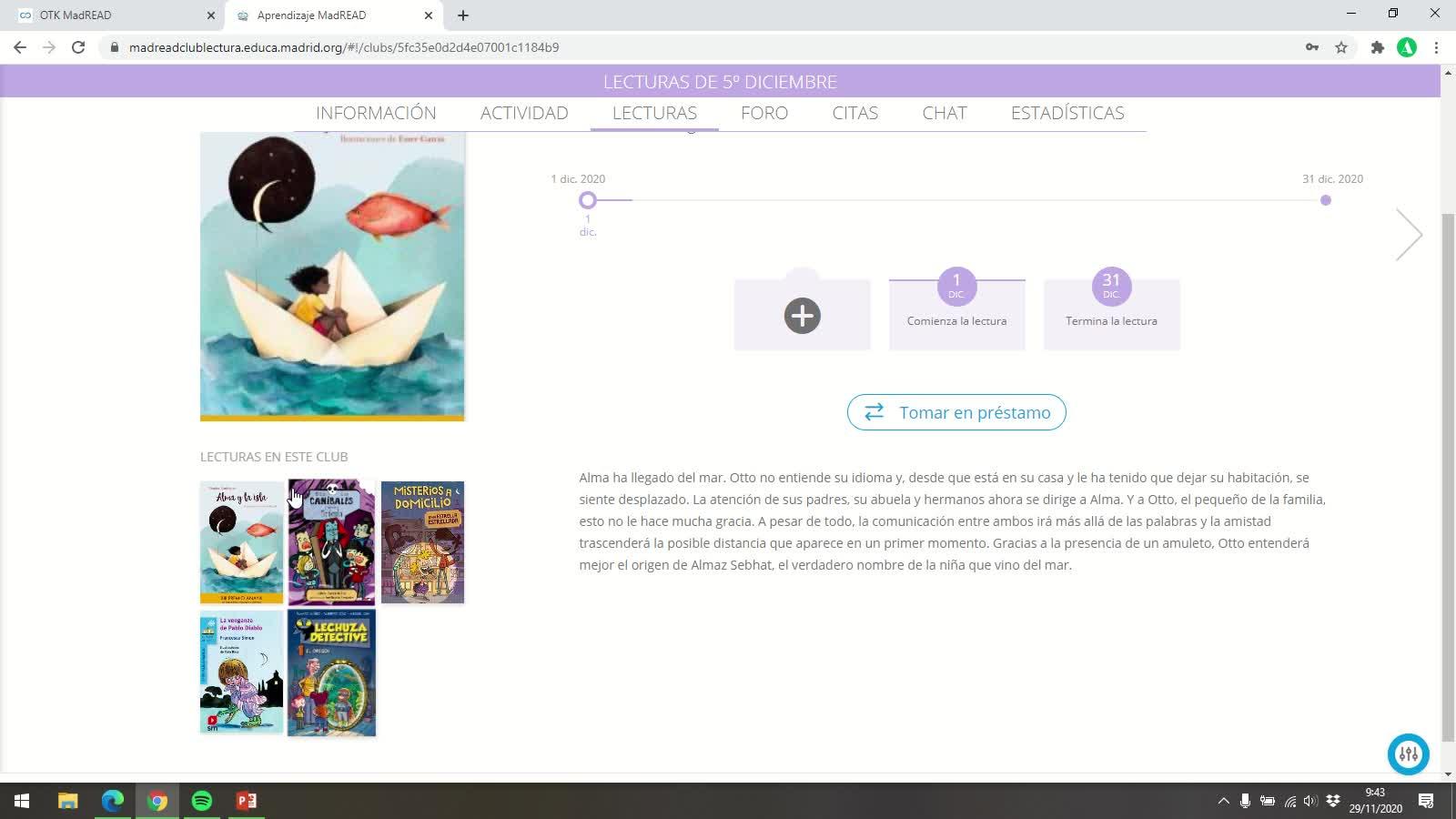This screenshot has height=819, width=1456.
Task: Open the INFORMACIÓN tab
Action: click(x=376, y=113)
